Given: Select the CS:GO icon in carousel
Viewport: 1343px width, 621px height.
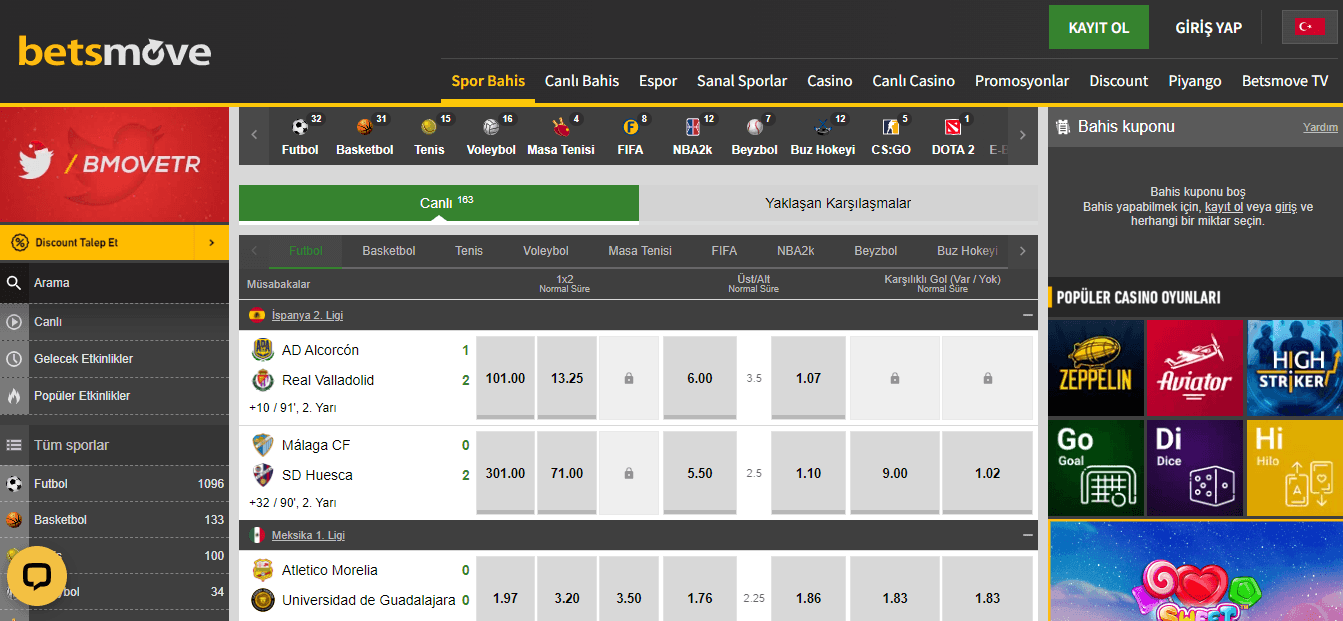Looking at the screenshot, I should [891, 136].
